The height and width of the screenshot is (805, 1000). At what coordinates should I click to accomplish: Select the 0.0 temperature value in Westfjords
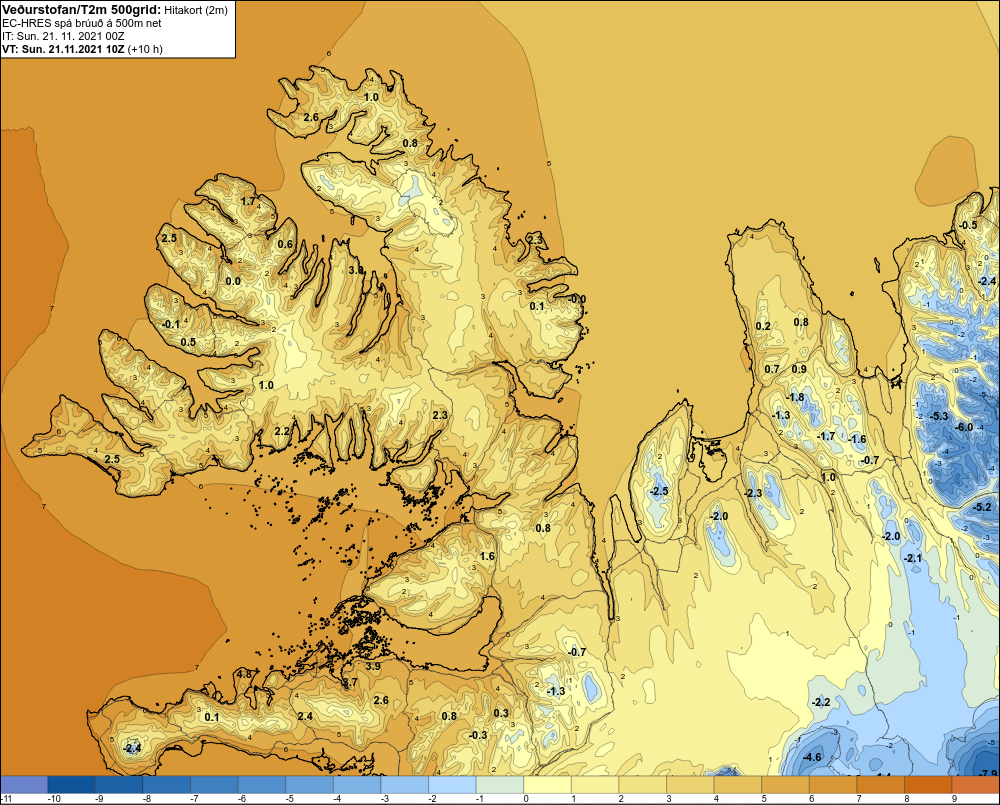coord(233,281)
